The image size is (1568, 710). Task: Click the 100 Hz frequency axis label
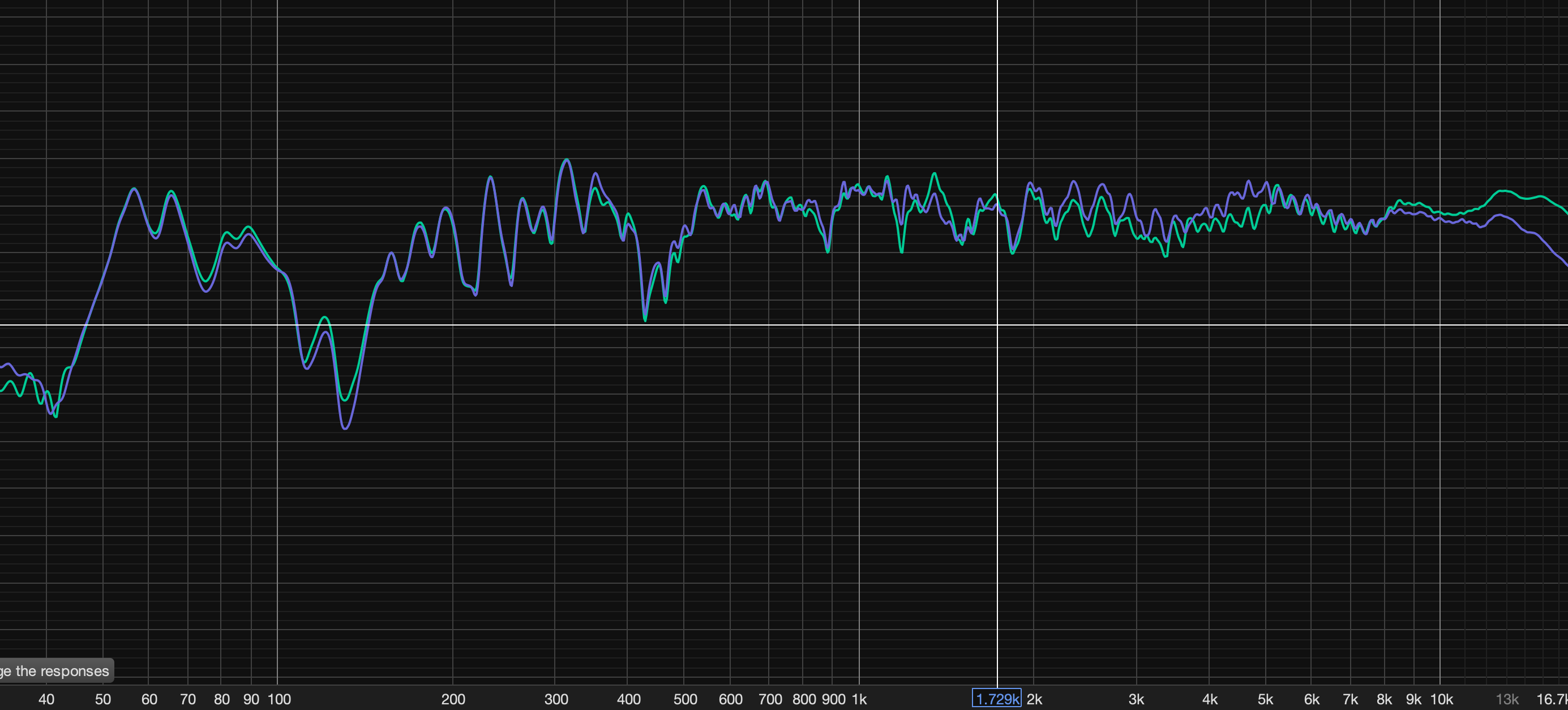[x=280, y=699]
